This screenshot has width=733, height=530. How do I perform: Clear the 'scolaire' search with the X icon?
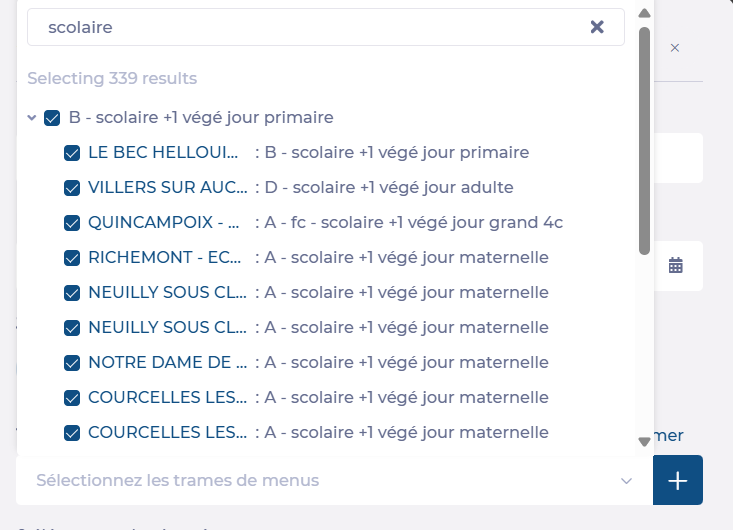(x=597, y=27)
